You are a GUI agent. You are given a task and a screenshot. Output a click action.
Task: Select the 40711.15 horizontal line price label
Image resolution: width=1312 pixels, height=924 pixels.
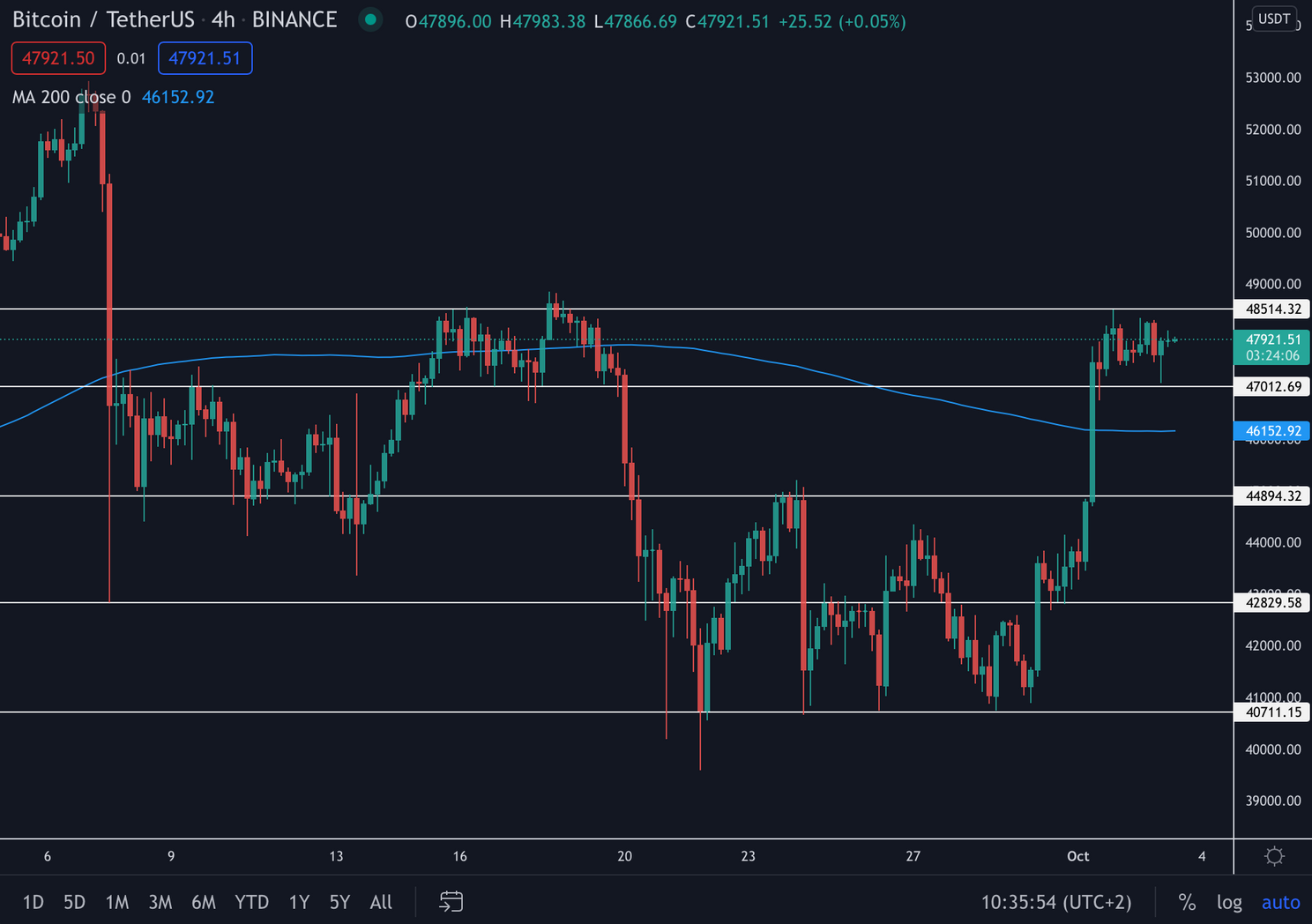pyautogui.click(x=1272, y=712)
